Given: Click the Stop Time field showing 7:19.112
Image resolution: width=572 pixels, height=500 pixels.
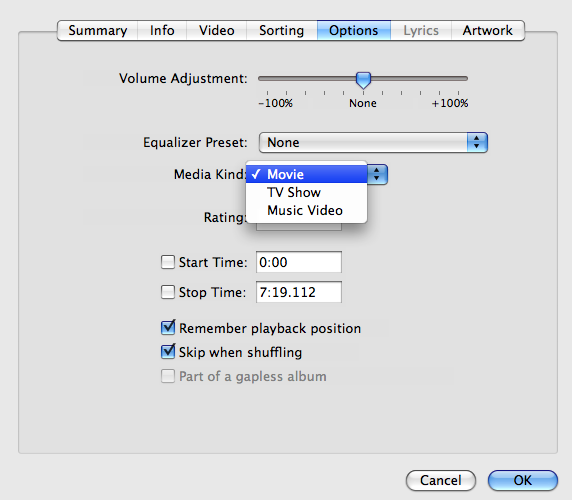Looking at the screenshot, I should (x=299, y=292).
